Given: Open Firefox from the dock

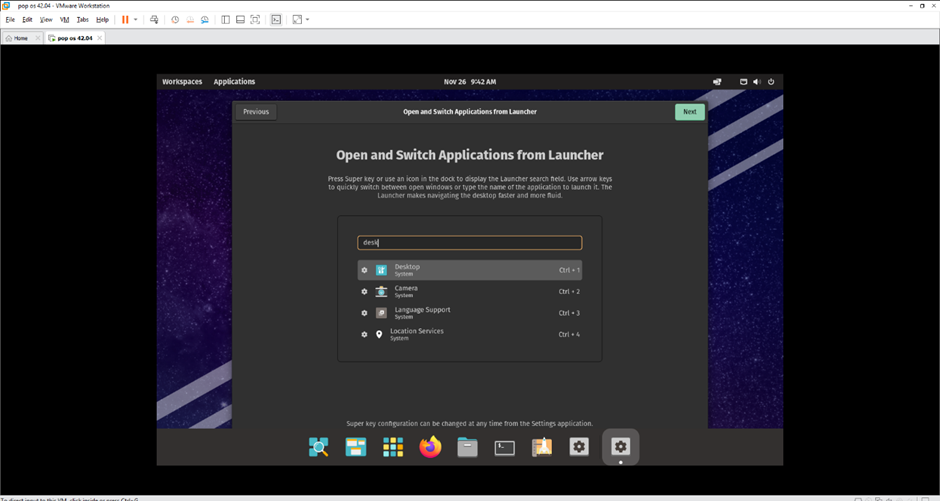Looking at the screenshot, I should [430, 447].
